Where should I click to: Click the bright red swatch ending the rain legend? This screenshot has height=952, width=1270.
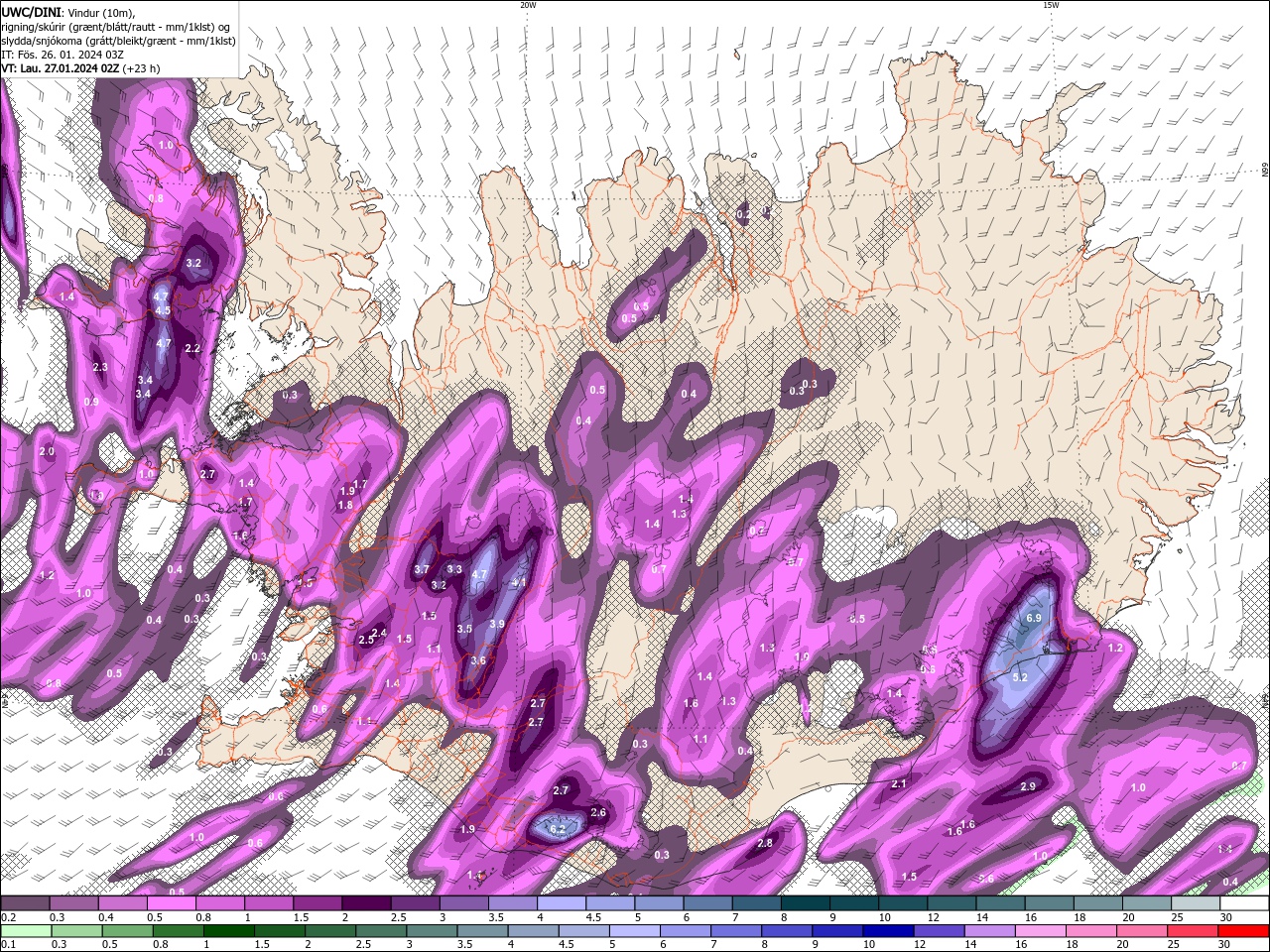click(x=1244, y=931)
